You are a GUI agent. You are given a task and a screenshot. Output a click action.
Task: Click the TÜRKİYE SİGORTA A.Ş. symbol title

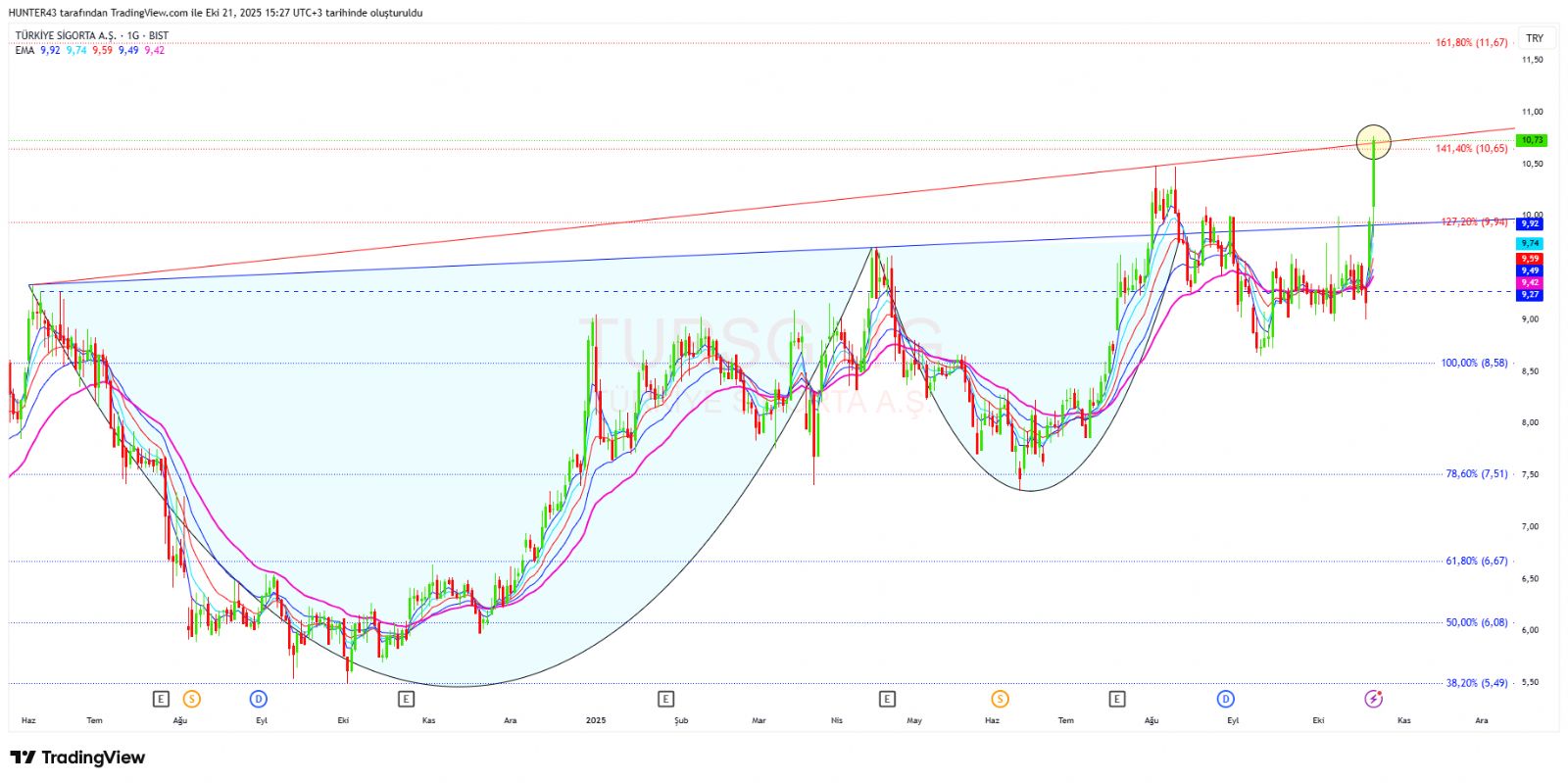pos(65,35)
